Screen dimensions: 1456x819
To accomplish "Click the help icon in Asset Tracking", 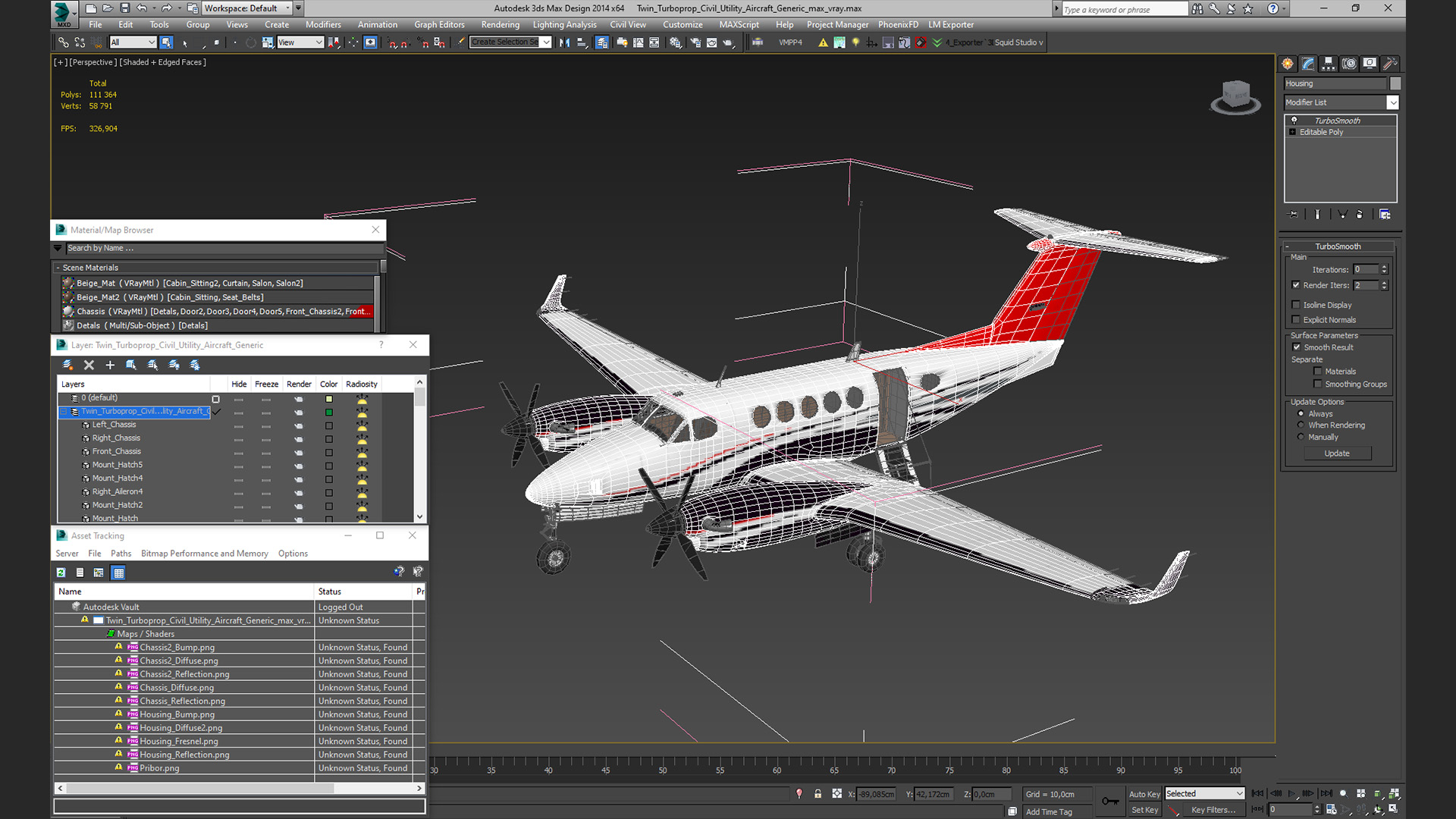I will point(399,572).
